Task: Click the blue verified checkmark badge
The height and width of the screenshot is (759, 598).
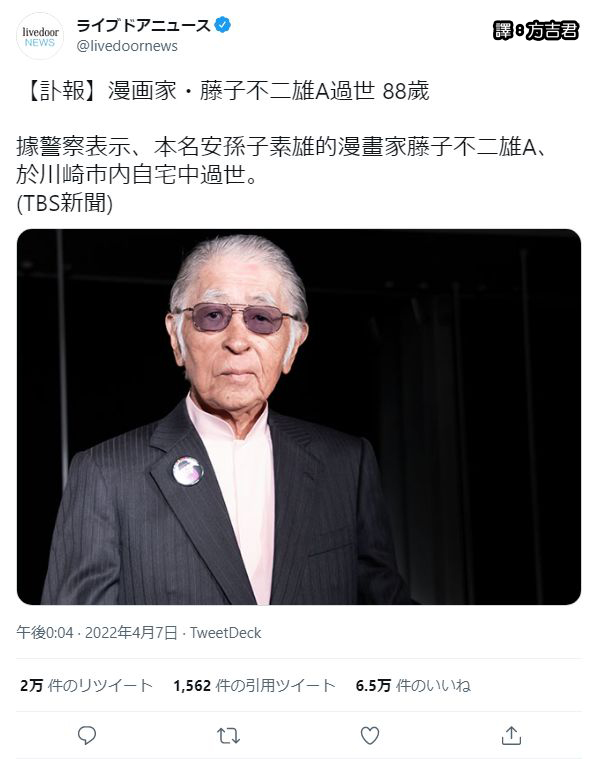Action: 222,25
